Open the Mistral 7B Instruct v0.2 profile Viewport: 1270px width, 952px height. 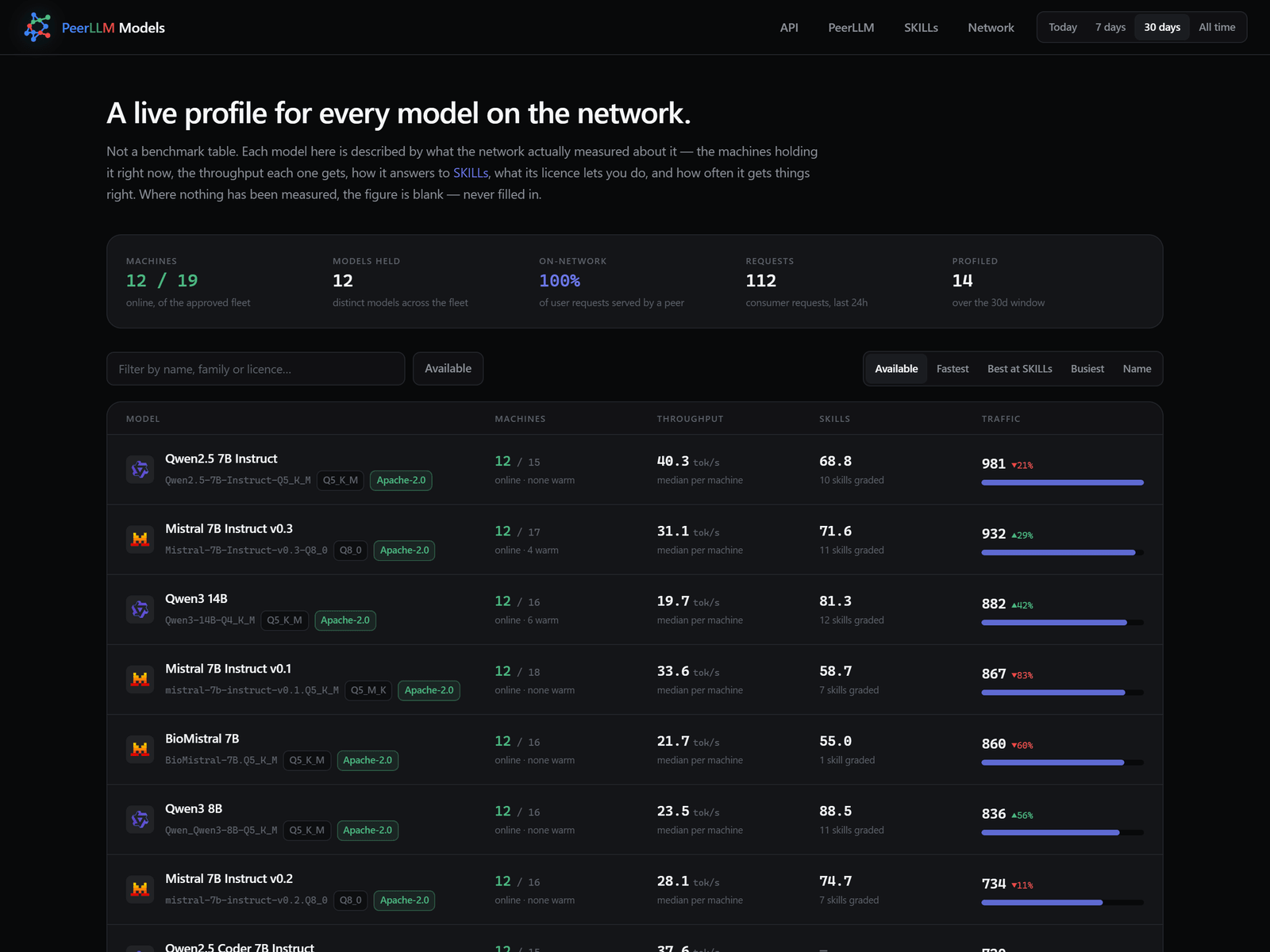click(x=229, y=878)
